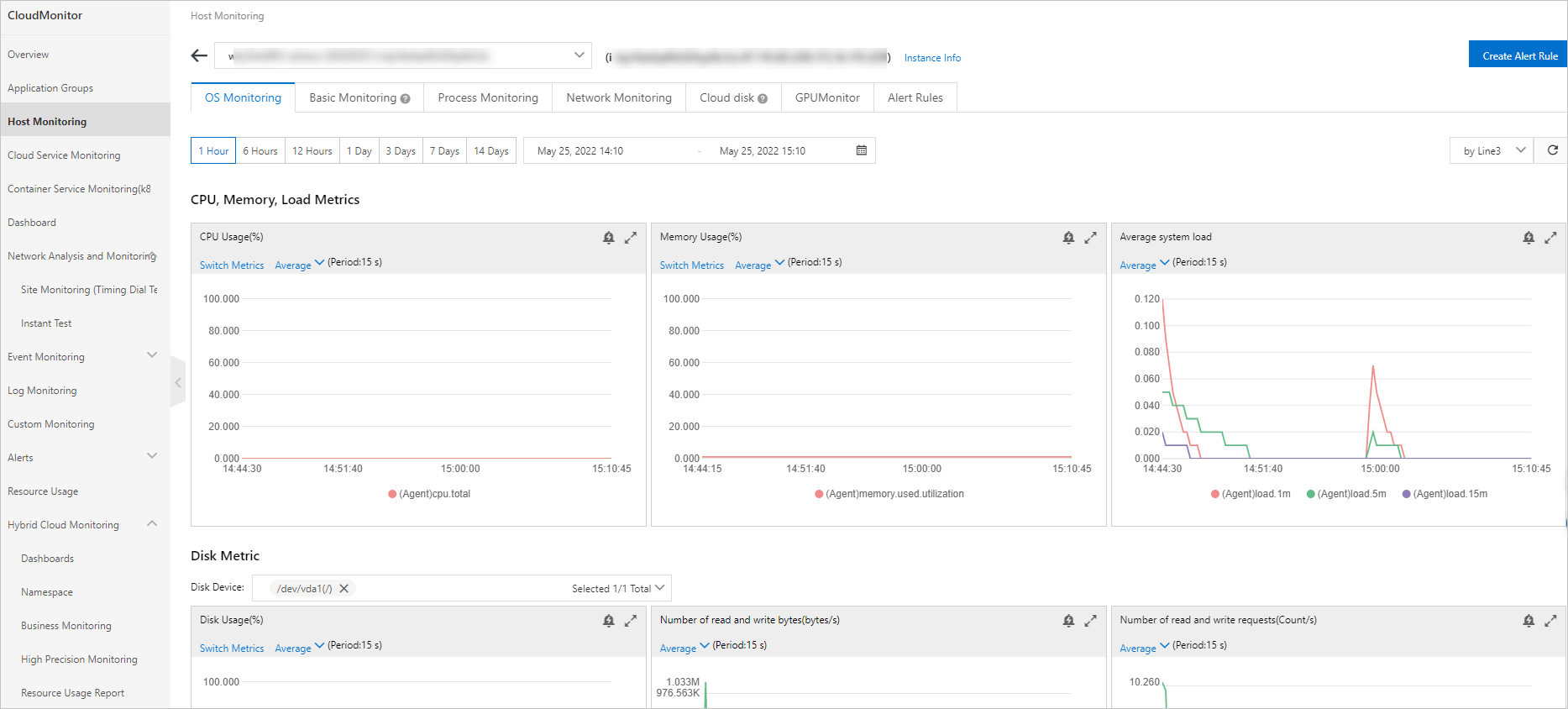Switch to the Cloud disk tab
This screenshot has width=1568, height=709.
coord(733,97)
